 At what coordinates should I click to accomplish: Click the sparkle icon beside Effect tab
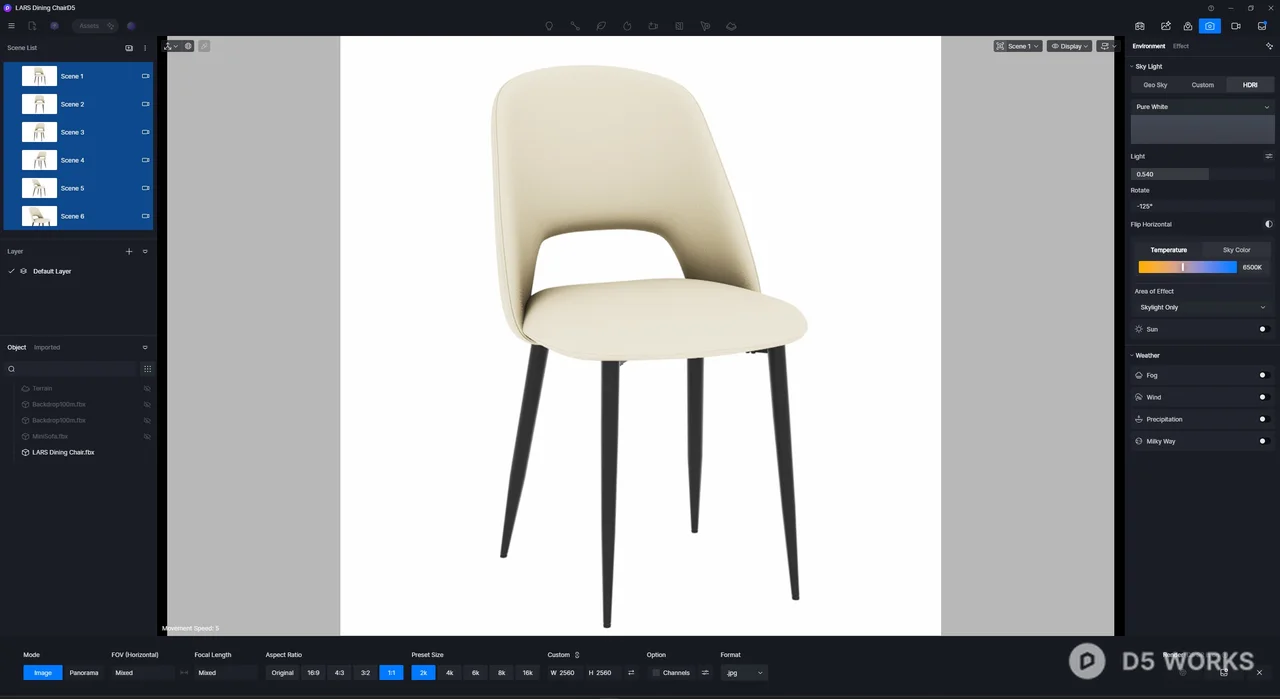point(1269,46)
